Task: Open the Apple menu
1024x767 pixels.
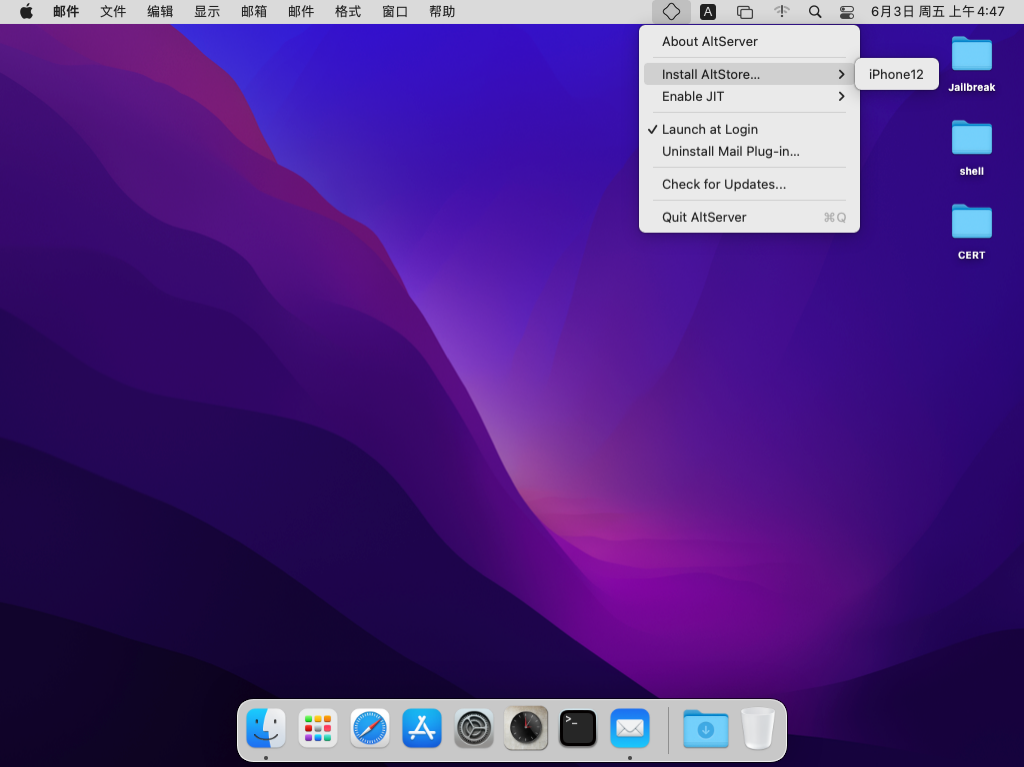Action: tap(26, 12)
